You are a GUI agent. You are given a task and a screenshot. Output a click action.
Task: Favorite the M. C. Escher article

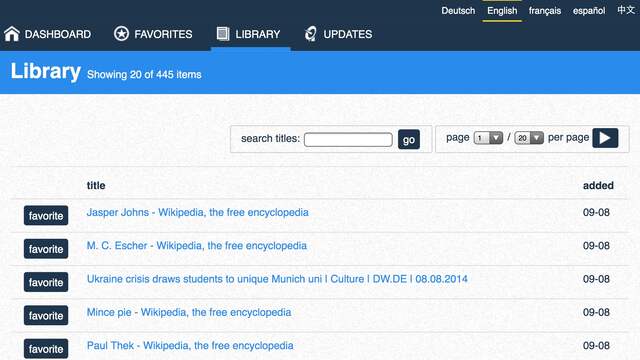tap(46, 249)
